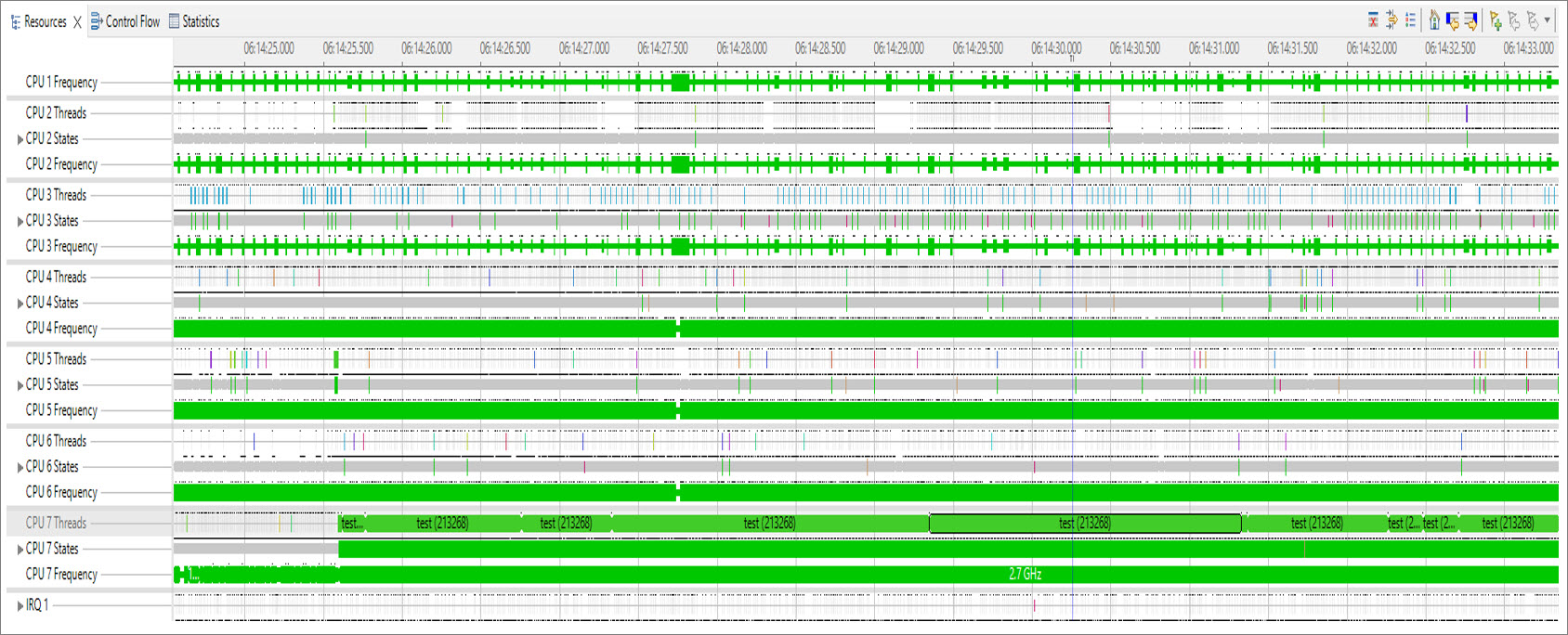Screen dimensions: 1568x635
Task: Select the CPU 4 Frequency row label
Action: [61, 329]
